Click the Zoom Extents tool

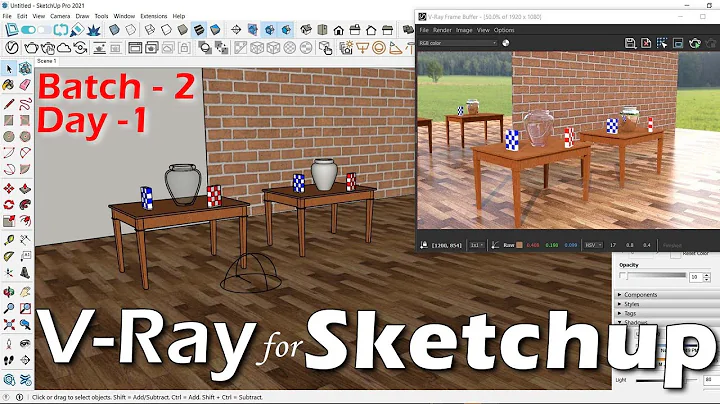tap(9, 325)
